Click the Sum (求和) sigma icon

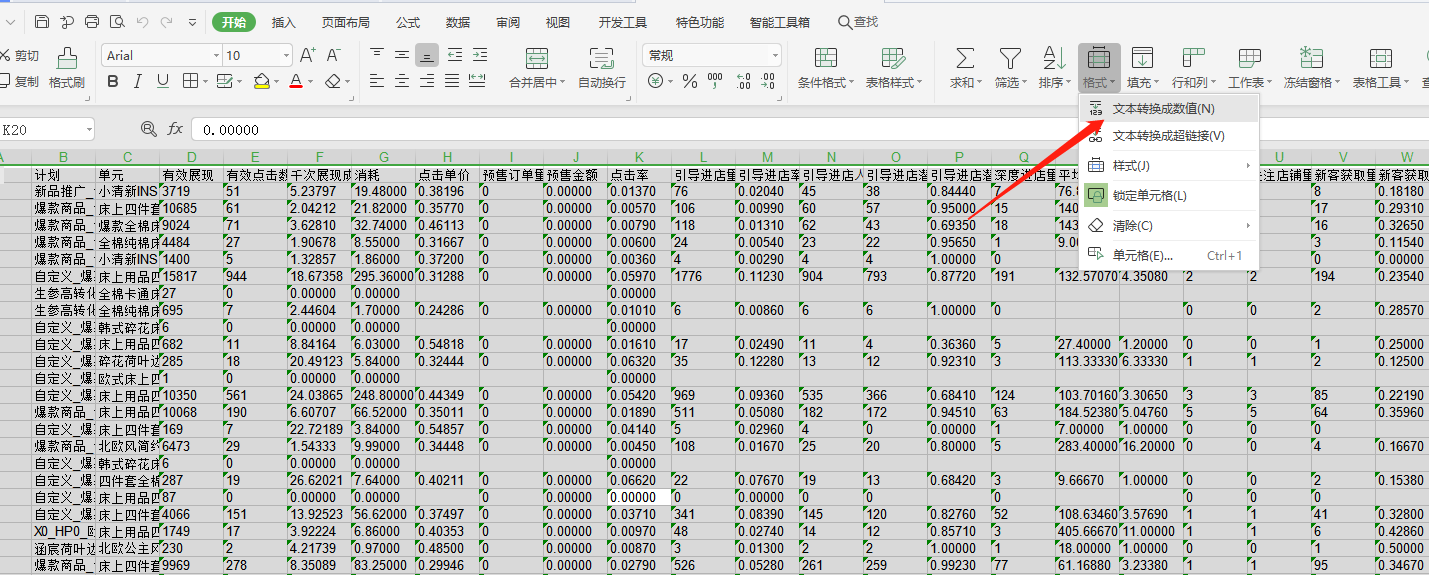pos(965,59)
